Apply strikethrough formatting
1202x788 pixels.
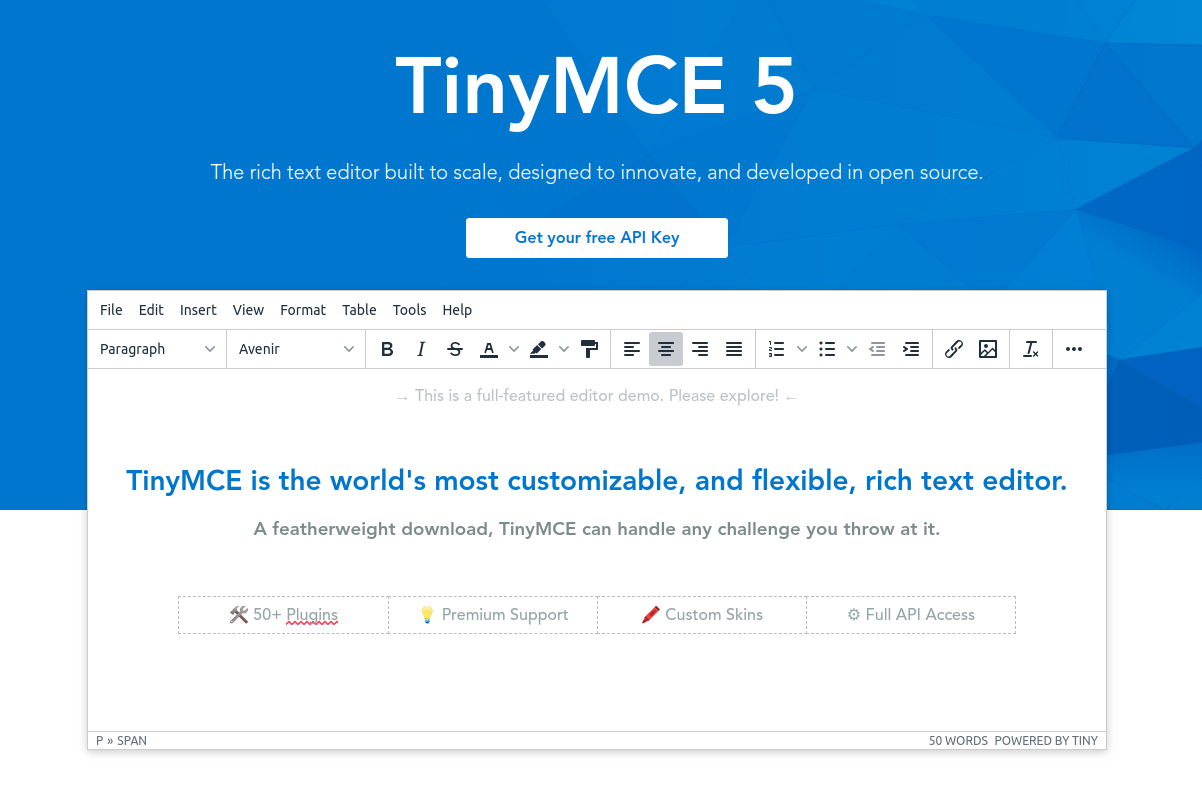[455, 349]
